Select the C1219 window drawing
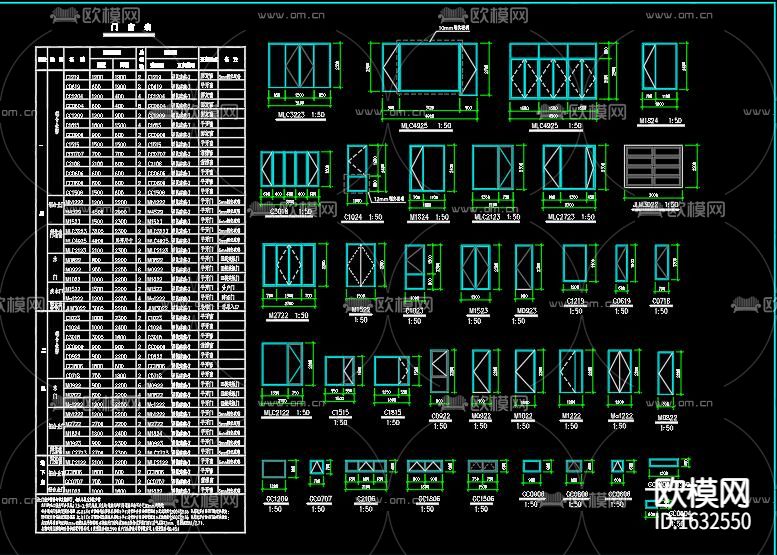 tap(575, 263)
